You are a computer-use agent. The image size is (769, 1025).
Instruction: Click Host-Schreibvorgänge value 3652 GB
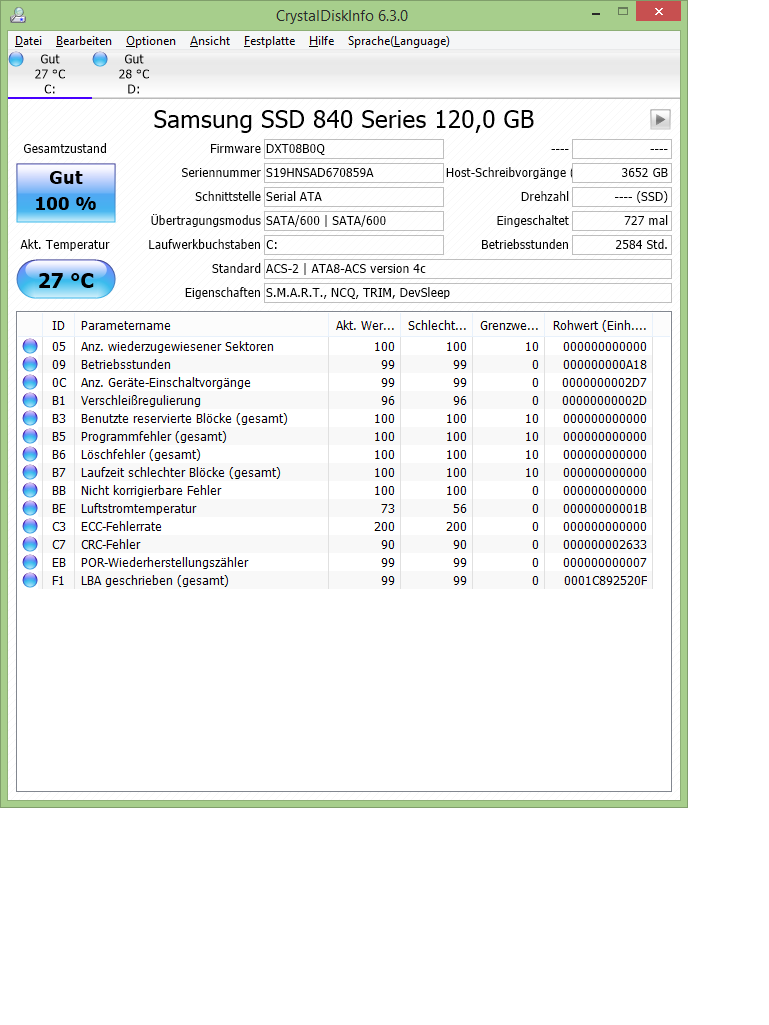(622, 173)
